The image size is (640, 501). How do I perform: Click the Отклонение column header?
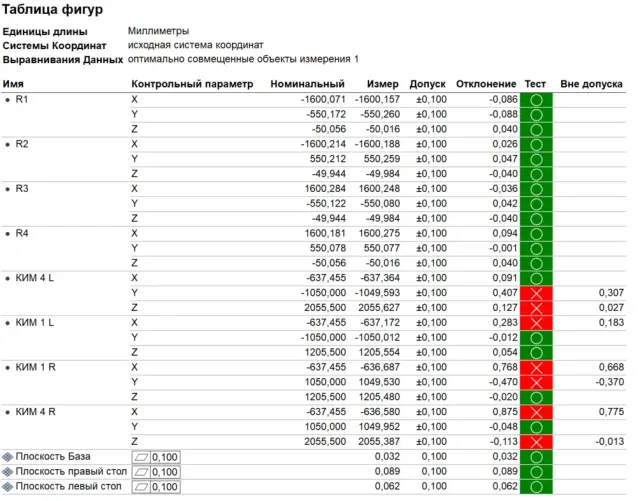coord(486,84)
